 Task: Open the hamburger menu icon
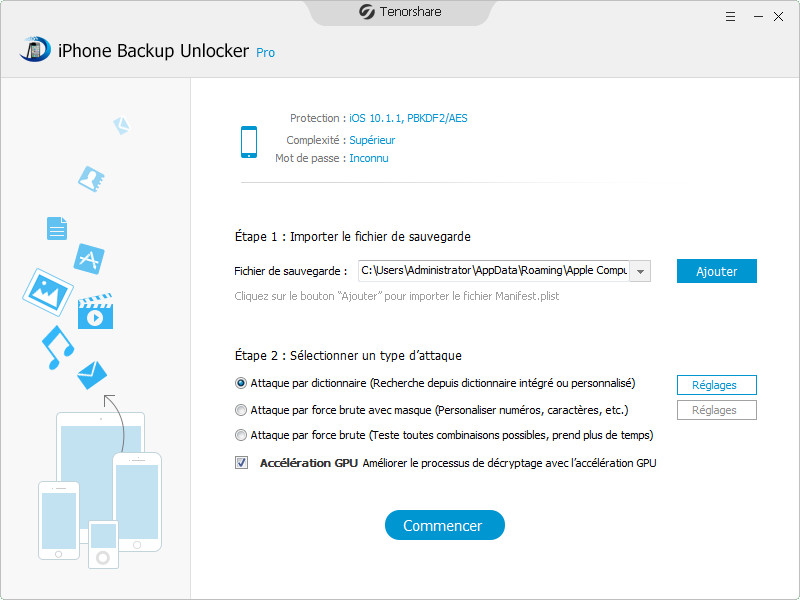tap(730, 17)
